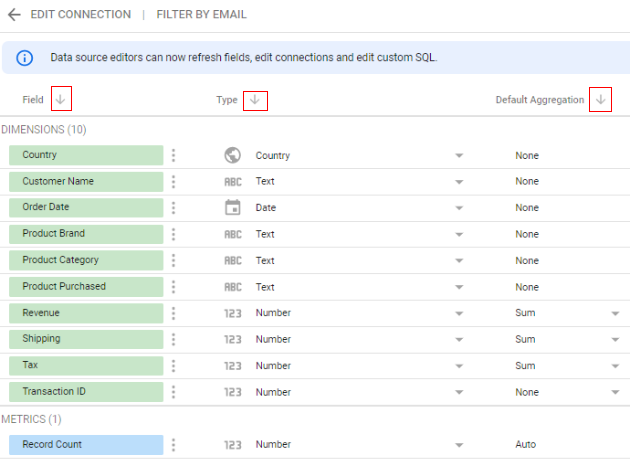This screenshot has height=466, width=630.
Task: Click None aggregation value for Country
Action: tap(527, 155)
